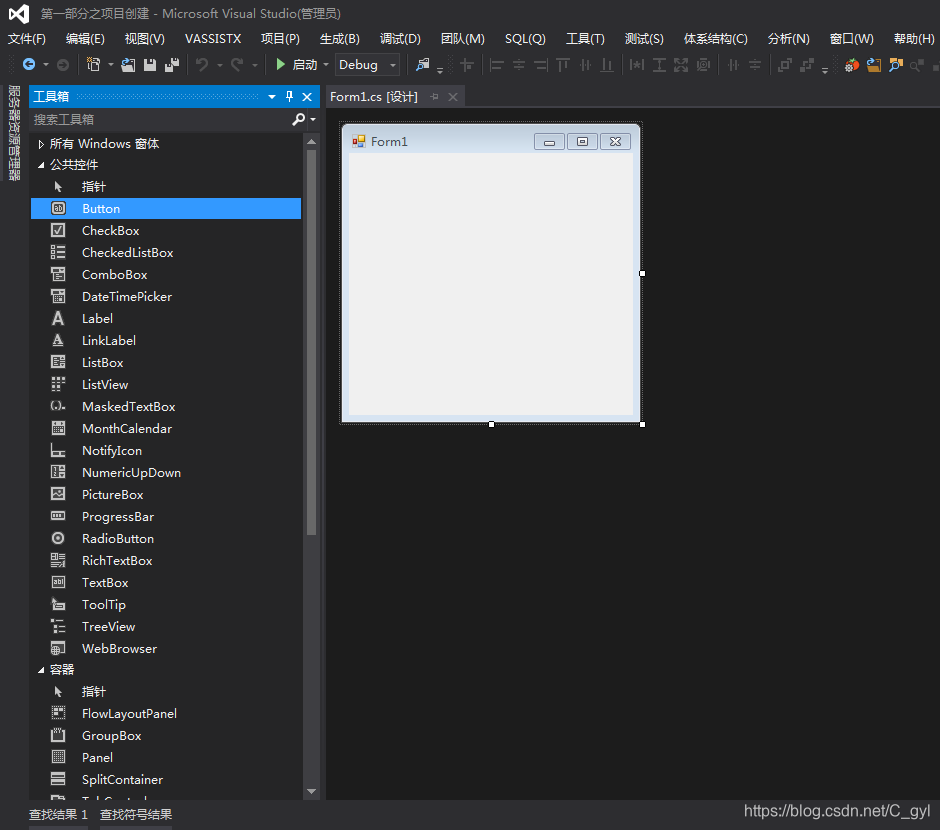Open the dropdown arrow next to 启动
Viewport: 940px width, 830px height.
326,64
